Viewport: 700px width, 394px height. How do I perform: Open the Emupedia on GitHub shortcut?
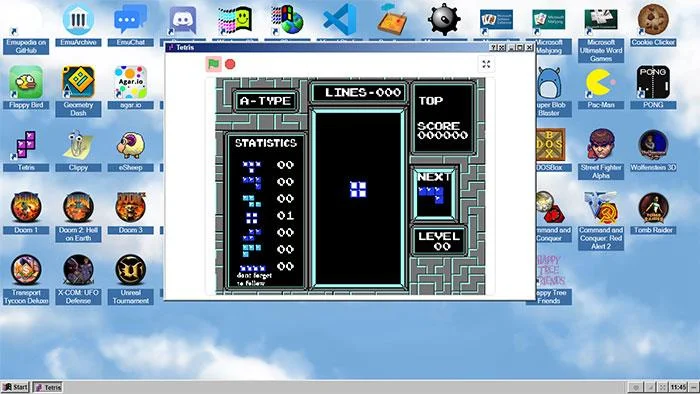(x=26, y=28)
